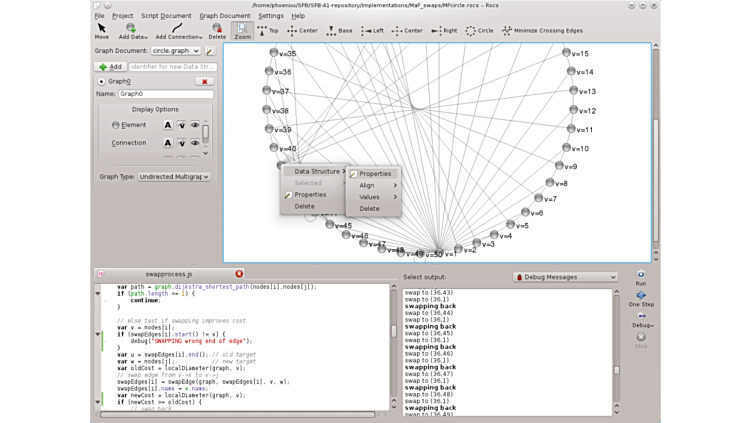Run the script

[640, 277]
